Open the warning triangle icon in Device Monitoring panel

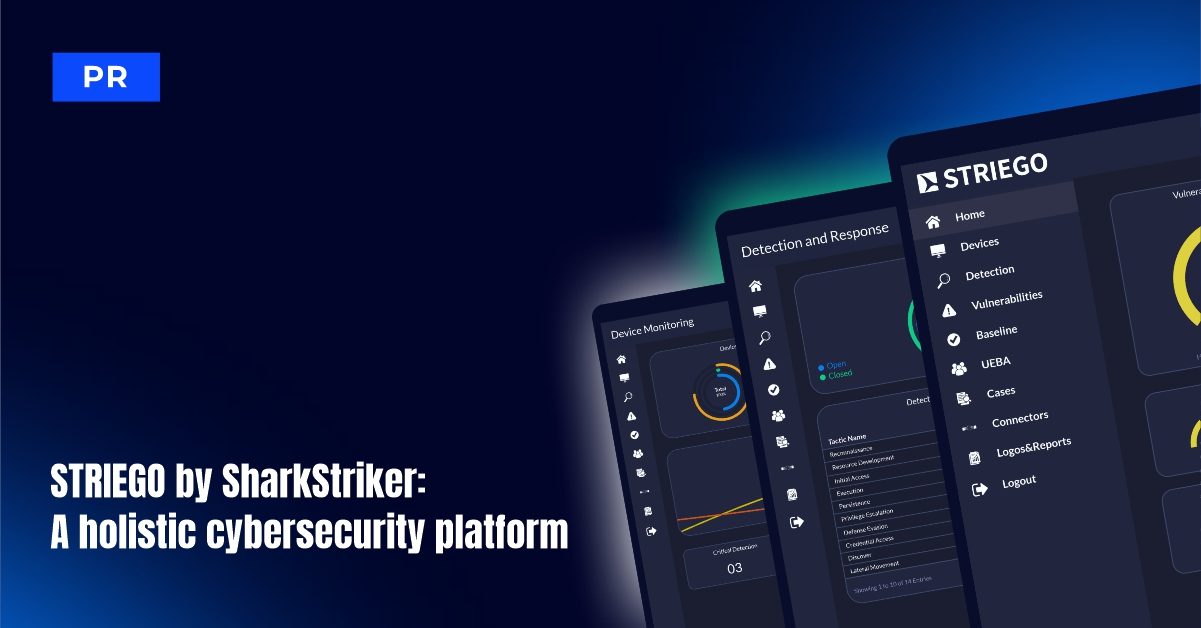[631, 416]
